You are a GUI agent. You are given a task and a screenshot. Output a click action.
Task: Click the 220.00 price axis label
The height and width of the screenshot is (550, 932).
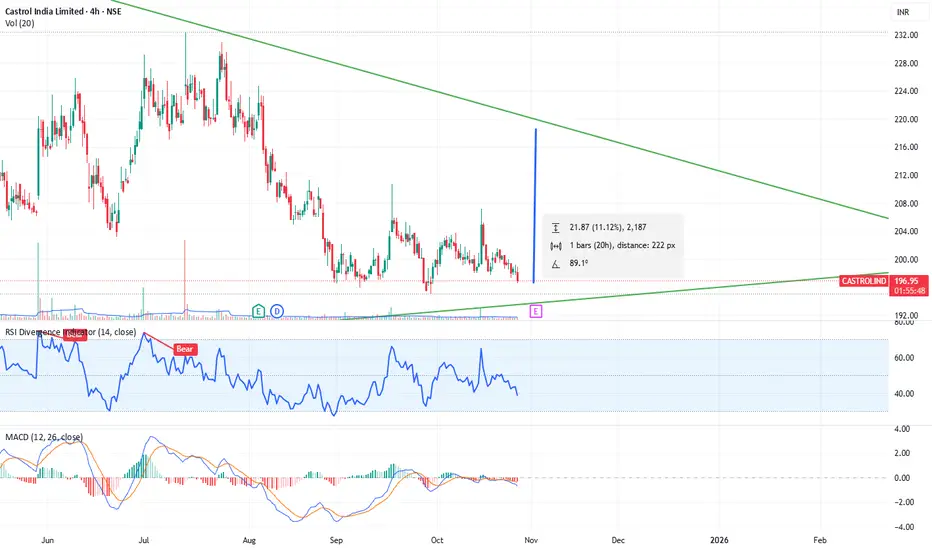906,119
